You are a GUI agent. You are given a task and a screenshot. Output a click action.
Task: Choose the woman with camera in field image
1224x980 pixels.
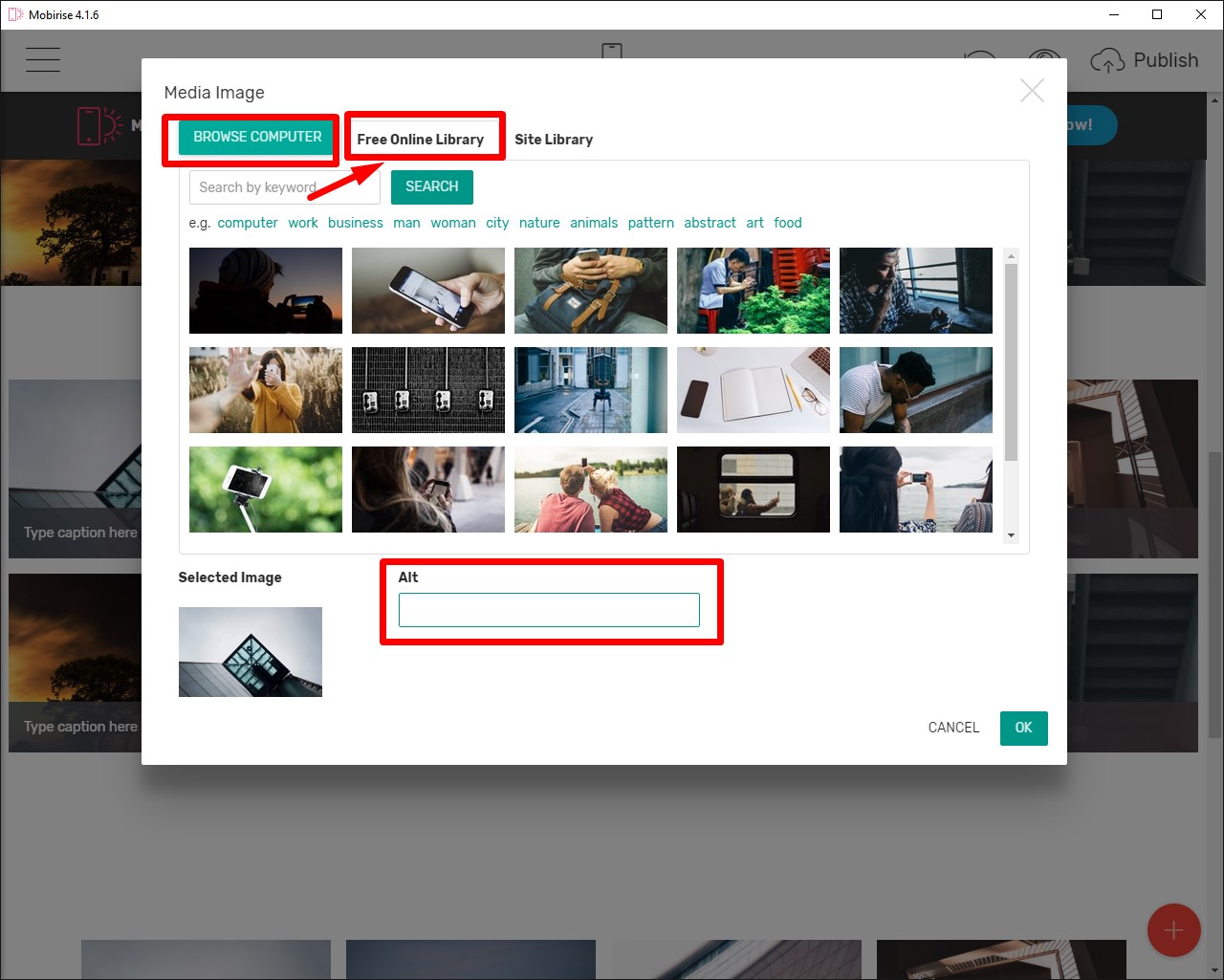click(x=265, y=389)
